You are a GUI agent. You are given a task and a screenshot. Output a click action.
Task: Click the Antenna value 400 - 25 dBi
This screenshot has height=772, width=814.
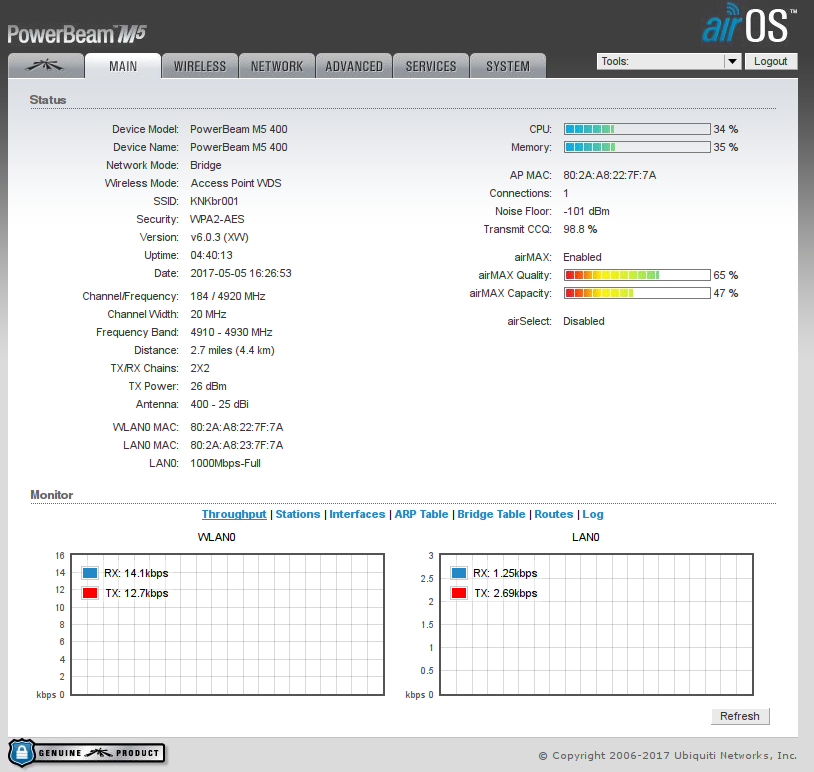(220, 404)
